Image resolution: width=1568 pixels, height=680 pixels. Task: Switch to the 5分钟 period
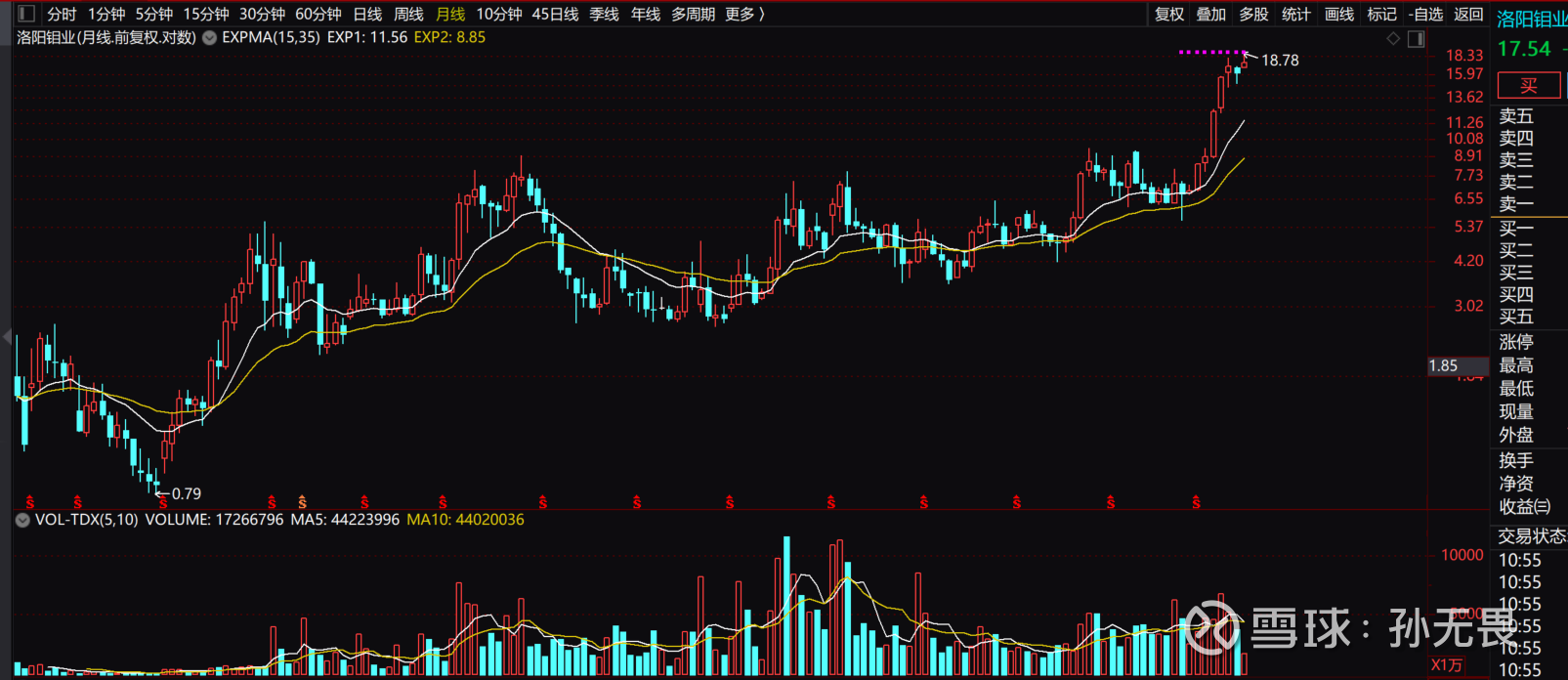(x=153, y=14)
